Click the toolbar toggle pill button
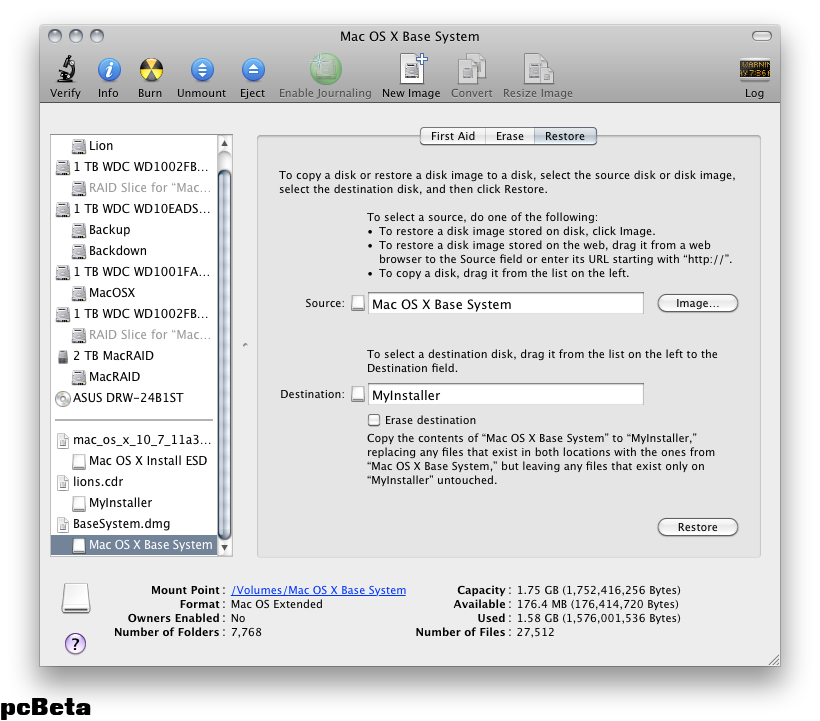 coord(761,36)
